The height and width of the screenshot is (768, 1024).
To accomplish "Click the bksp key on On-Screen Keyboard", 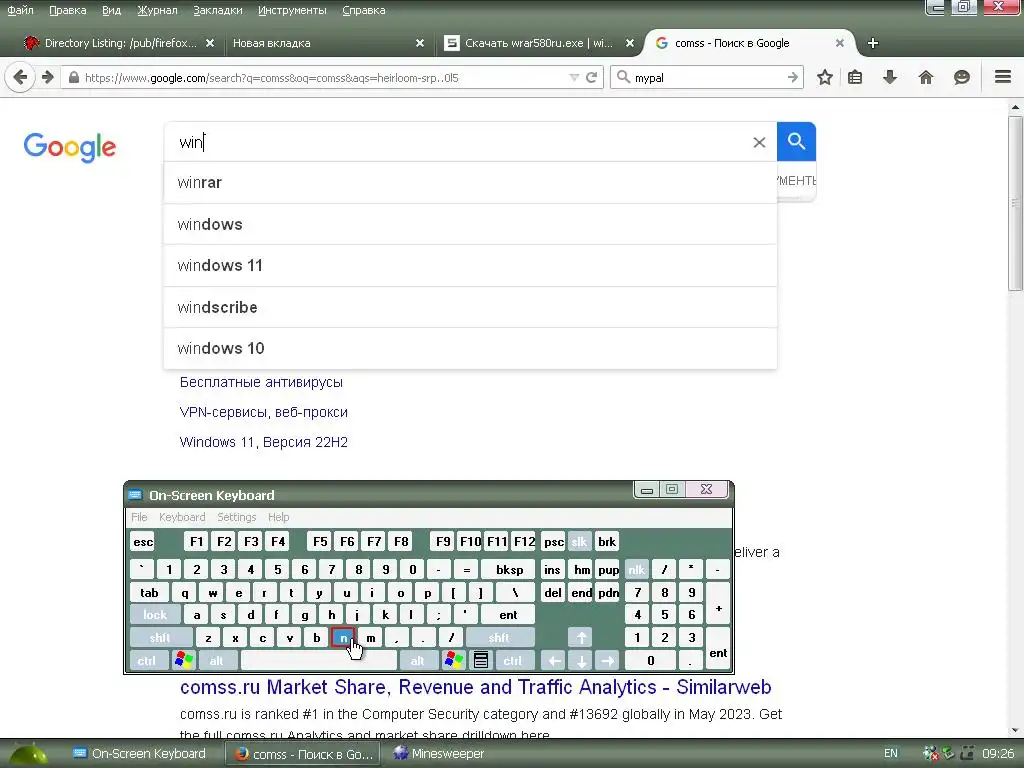I will 509,569.
